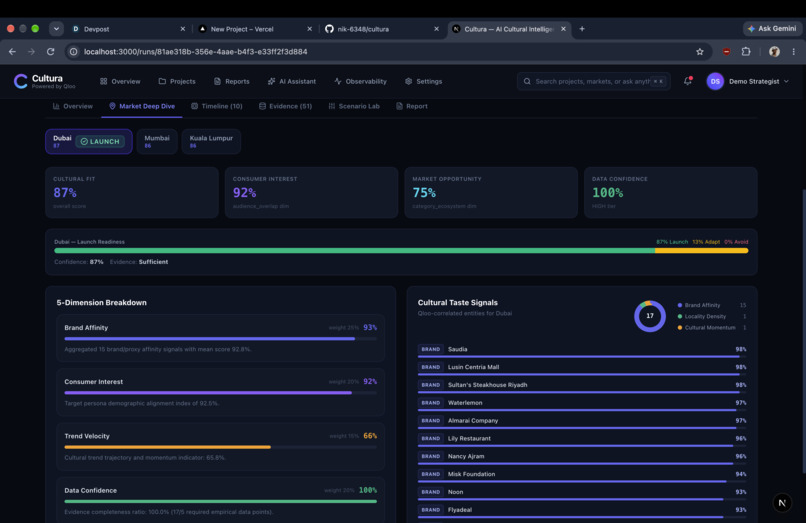The height and width of the screenshot is (523, 806).
Task: Click the Dubai Launch Readiness progress bar
Action: point(401,251)
